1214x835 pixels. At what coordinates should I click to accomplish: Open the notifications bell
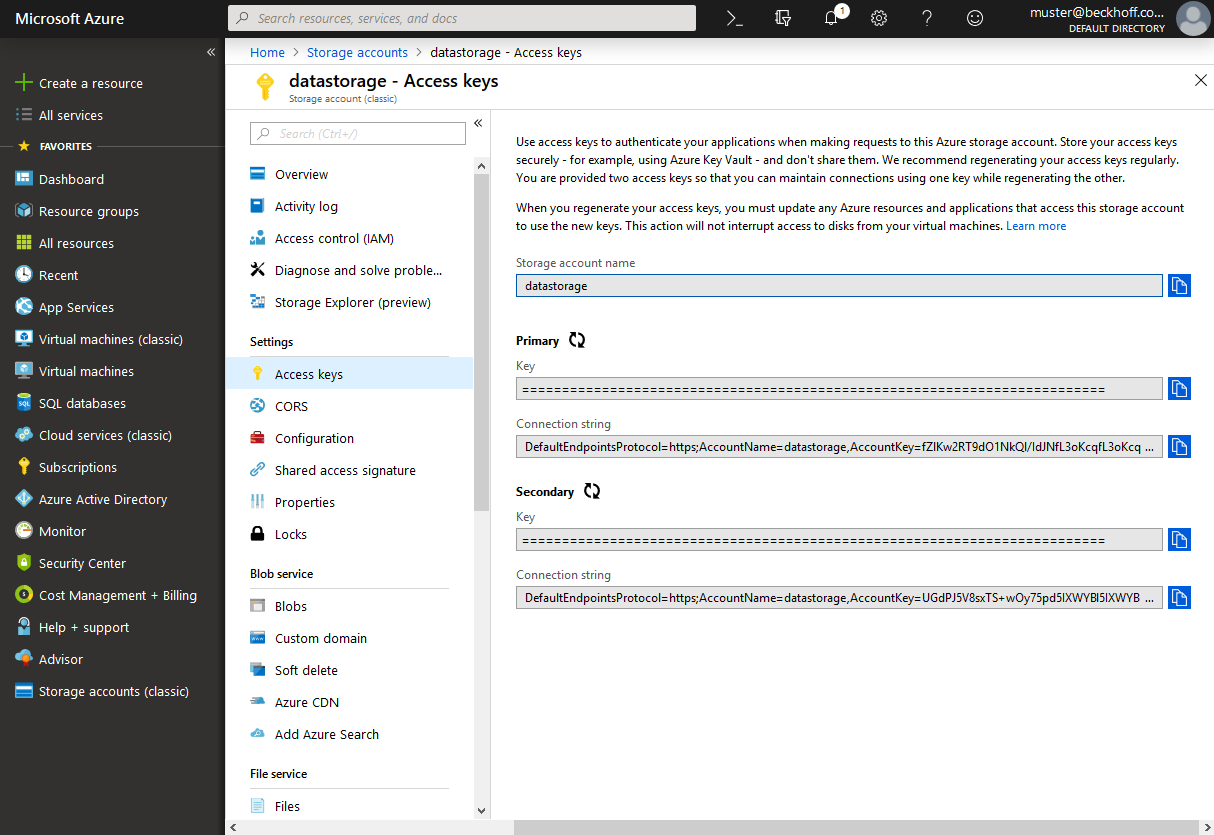click(x=831, y=18)
